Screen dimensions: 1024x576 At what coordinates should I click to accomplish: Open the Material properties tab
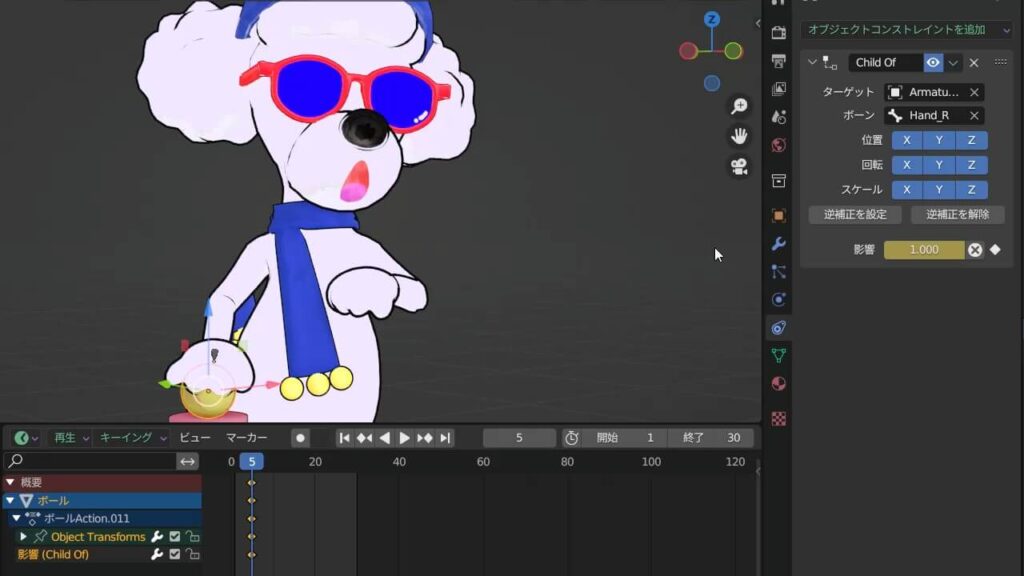point(778,384)
